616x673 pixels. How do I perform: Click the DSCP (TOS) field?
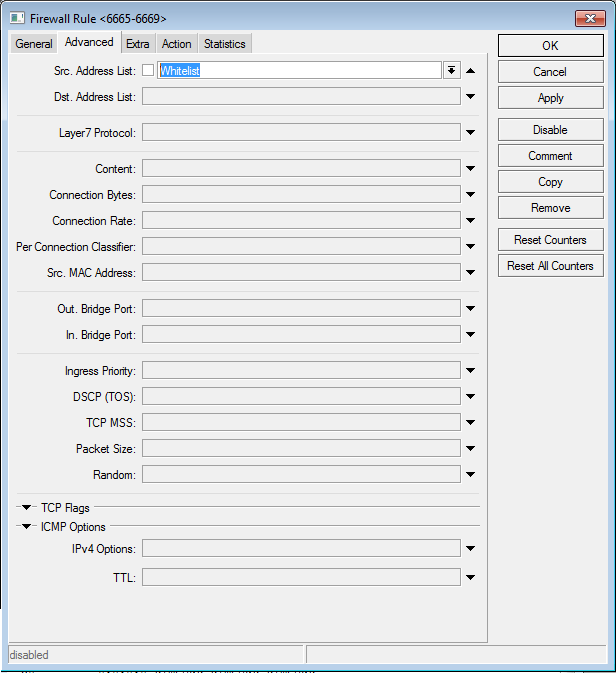301,397
